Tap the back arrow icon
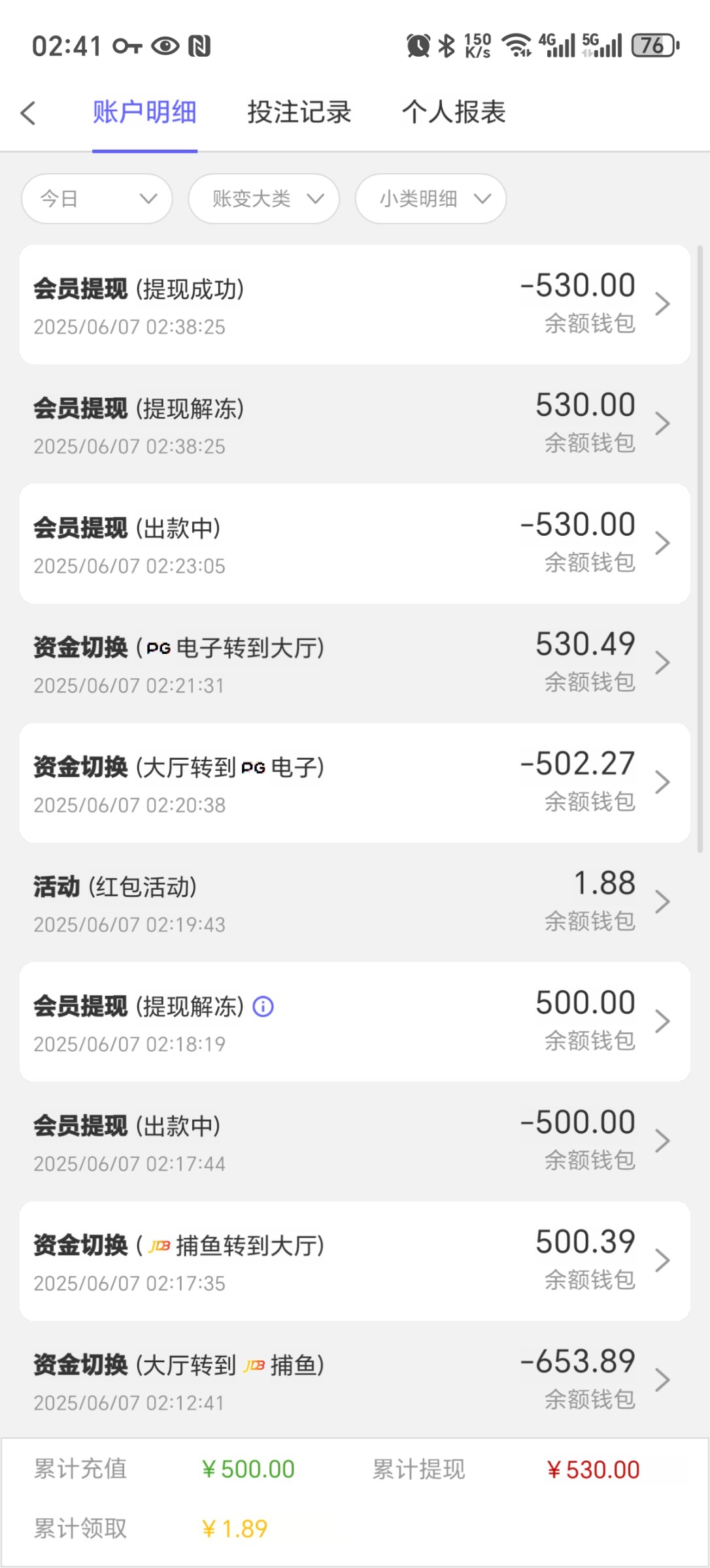This screenshot has width=710, height=1568. [27, 112]
